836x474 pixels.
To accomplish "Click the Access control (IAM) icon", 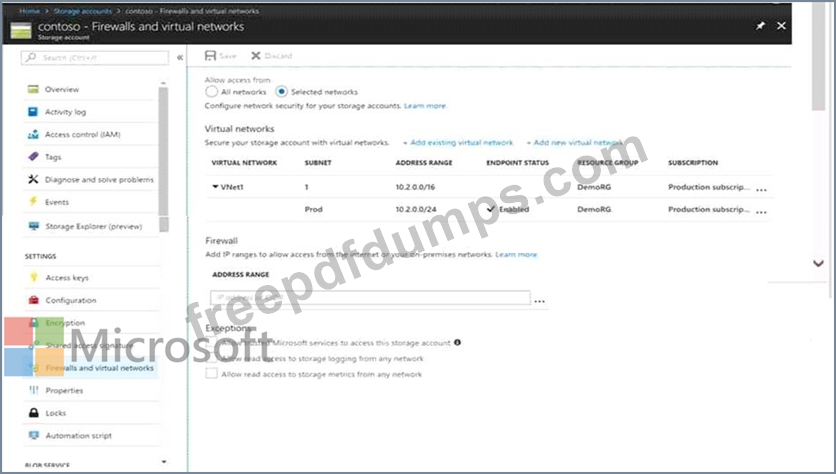I will click(33, 134).
